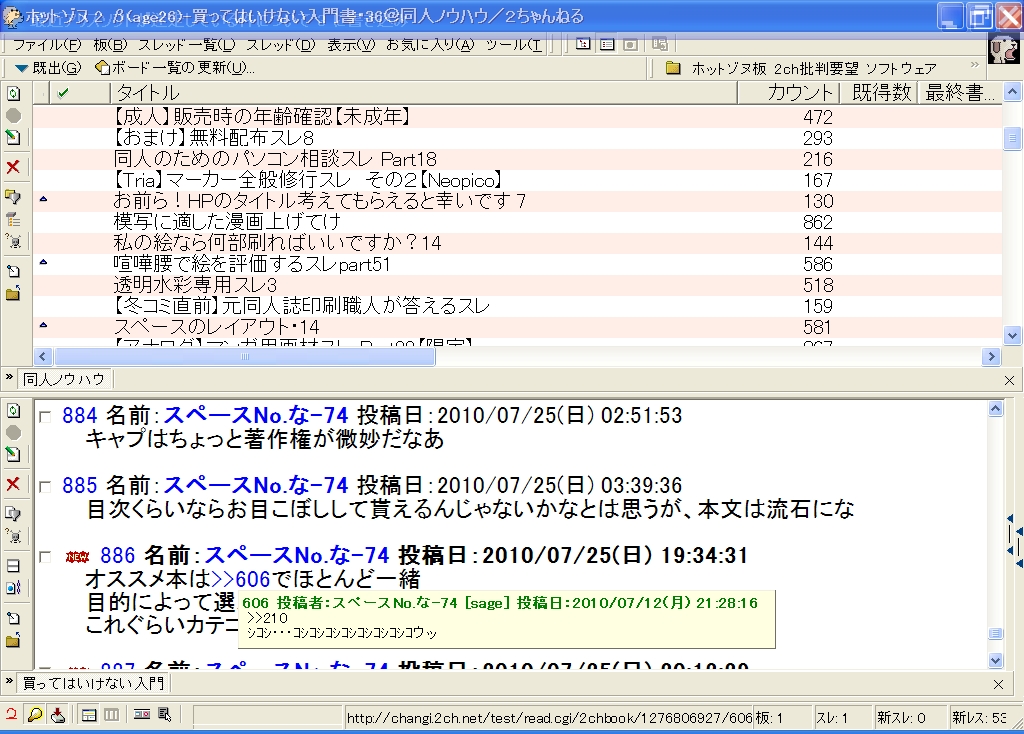Screen dimensions: 1024x734
Task: Click the red download-arrow icon in bottom toolbar
Action: click(x=58, y=715)
